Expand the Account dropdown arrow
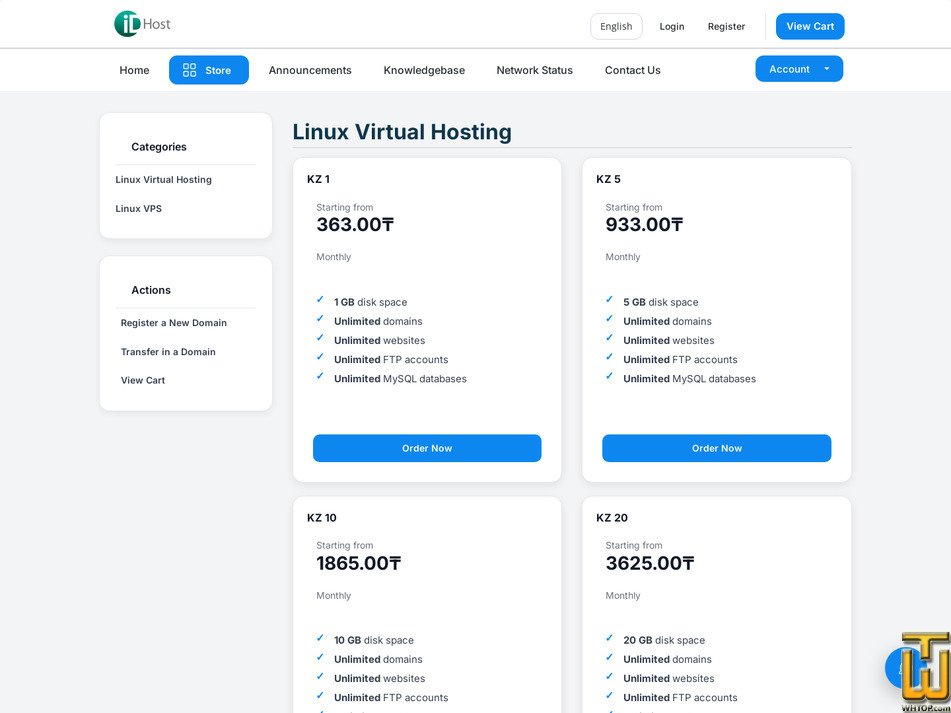 826,69
